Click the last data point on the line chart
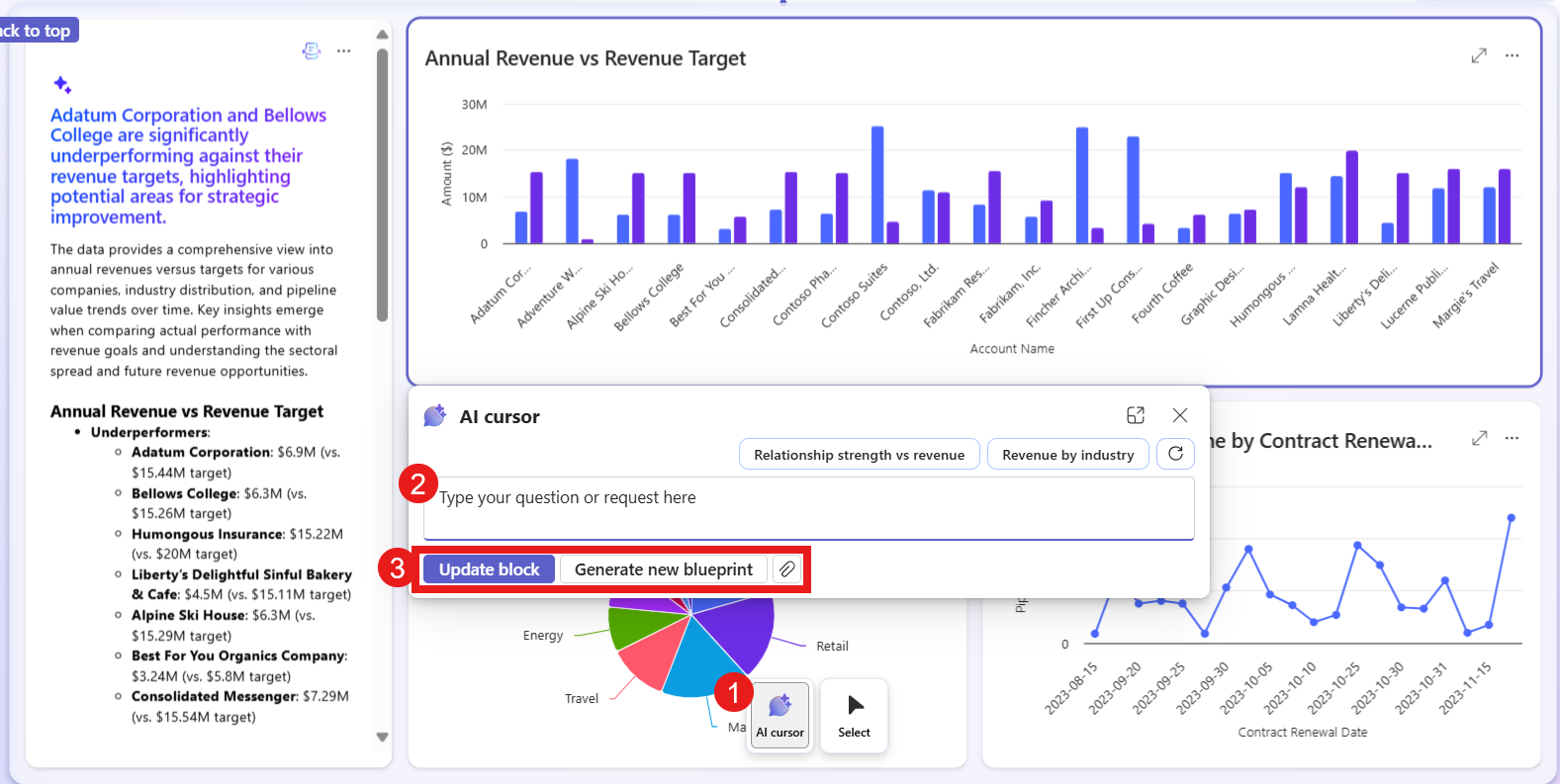Viewport: 1560px width, 784px height. pyautogui.click(x=1511, y=518)
